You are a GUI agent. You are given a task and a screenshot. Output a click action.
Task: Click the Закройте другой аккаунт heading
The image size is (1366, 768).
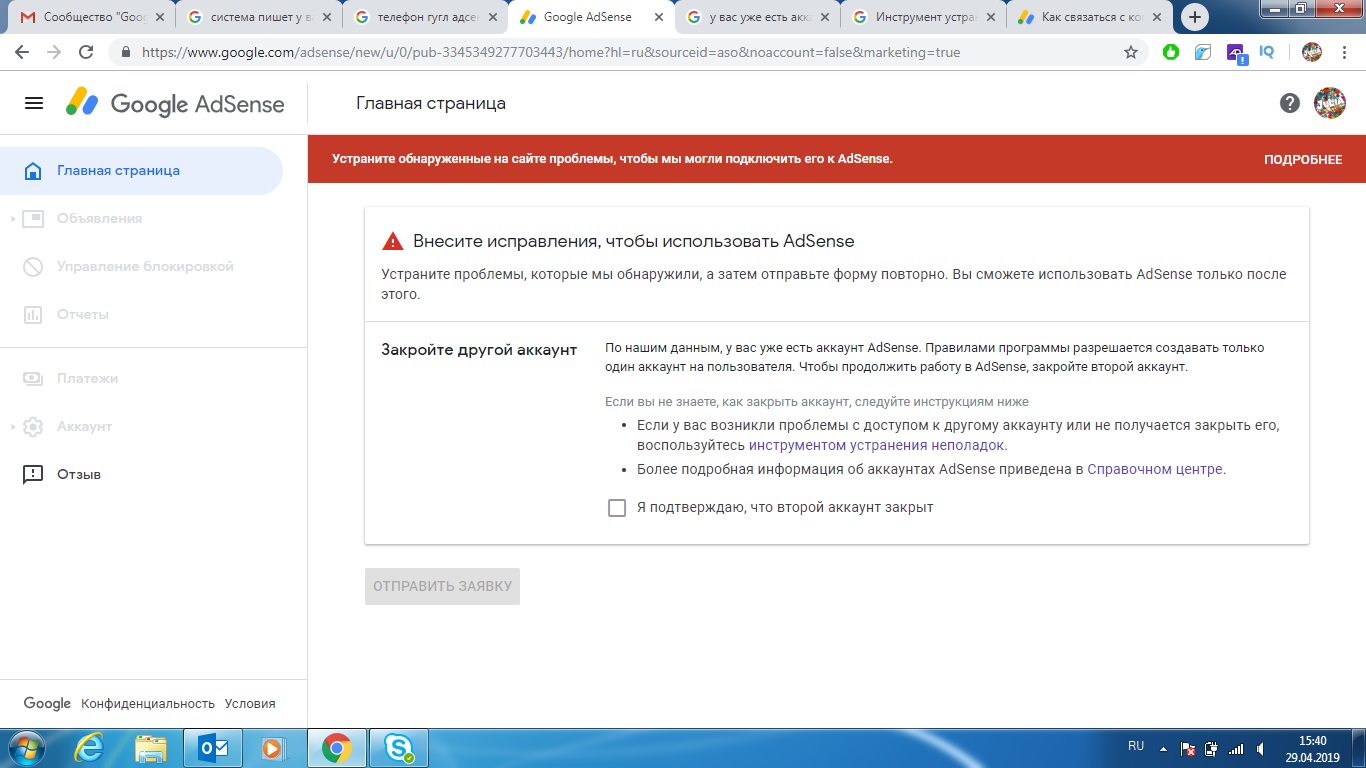point(479,350)
